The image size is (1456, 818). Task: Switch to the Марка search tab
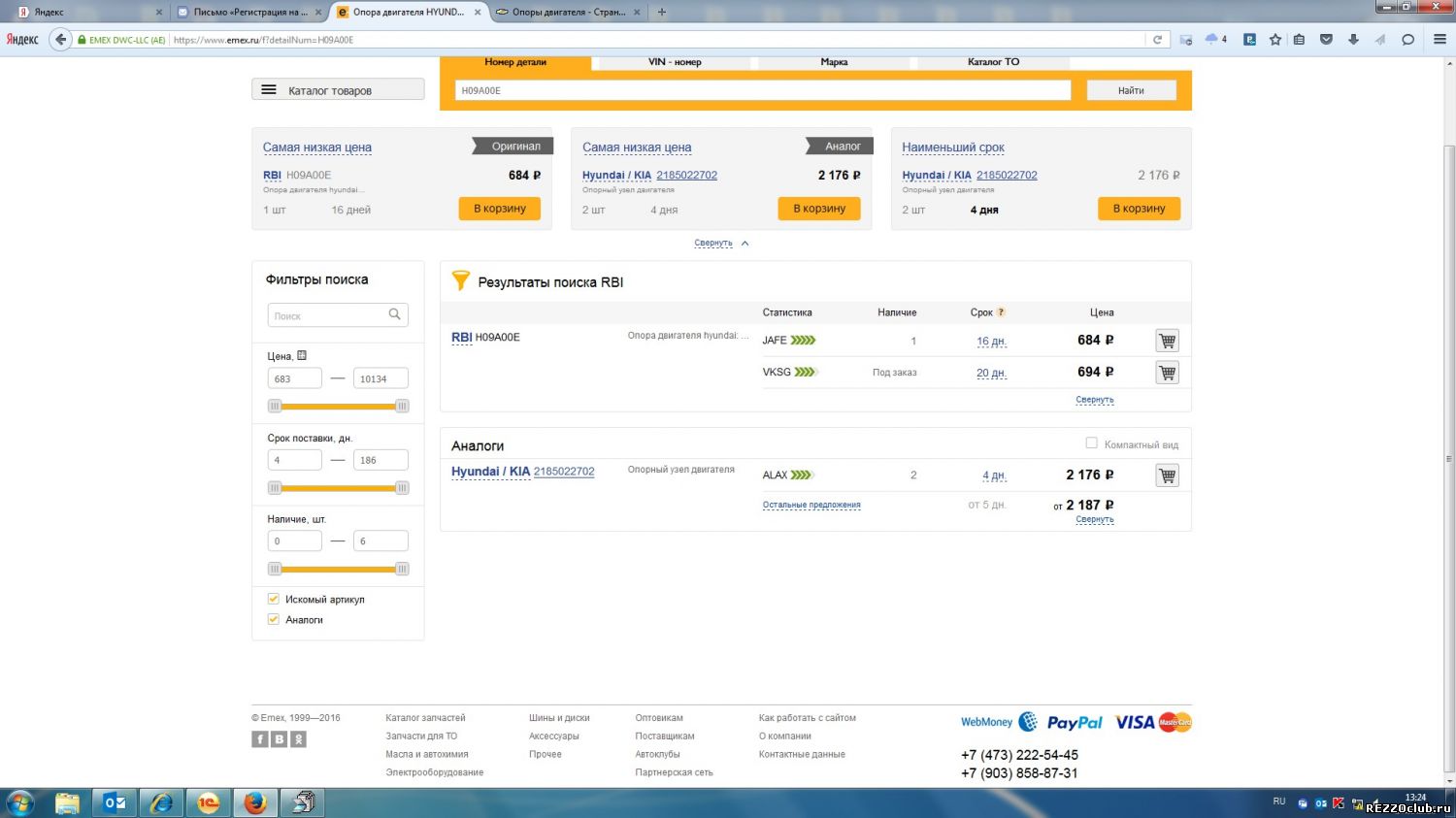pyautogui.click(x=834, y=62)
